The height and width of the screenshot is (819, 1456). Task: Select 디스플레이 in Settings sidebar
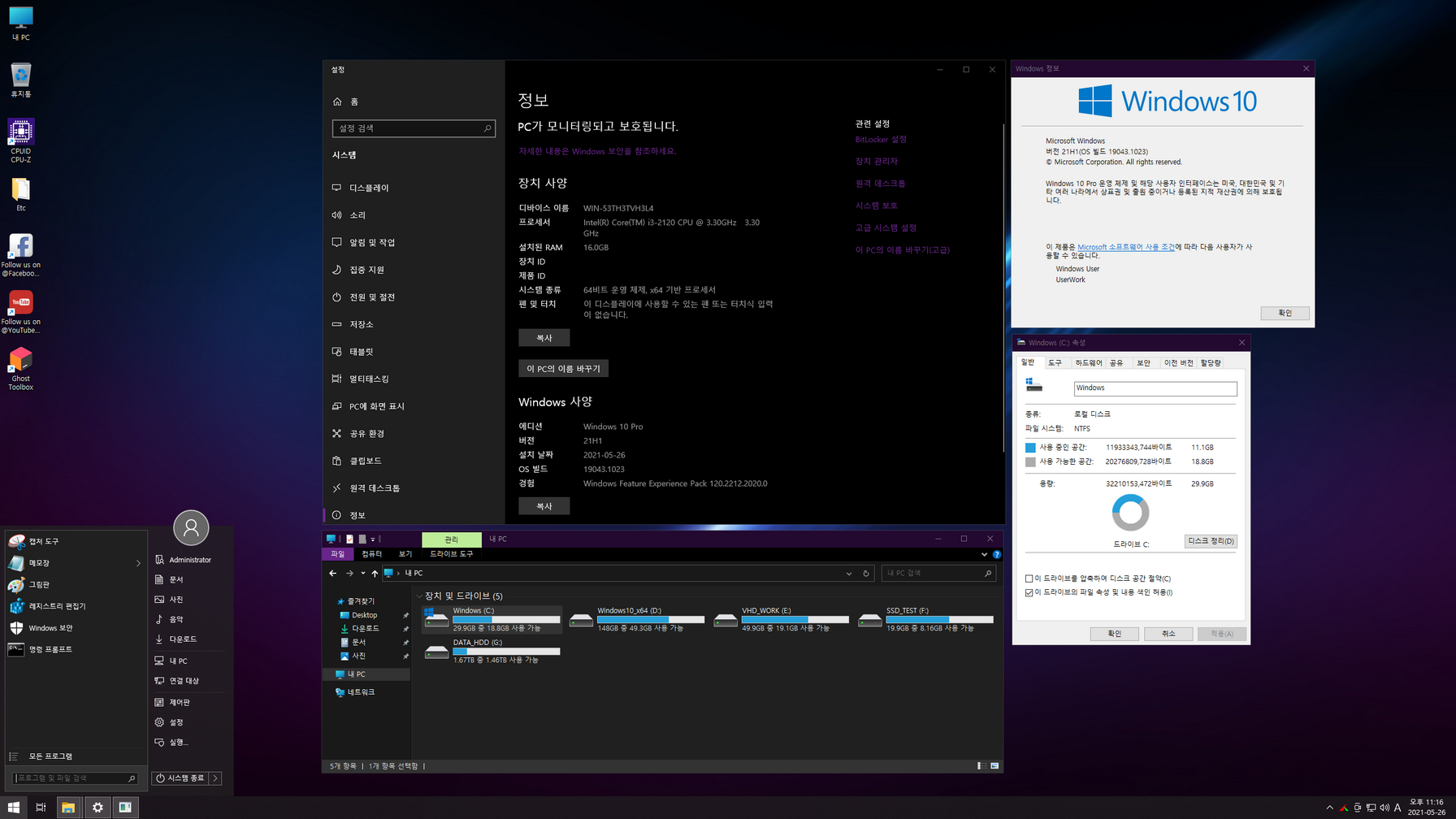coord(414,188)
